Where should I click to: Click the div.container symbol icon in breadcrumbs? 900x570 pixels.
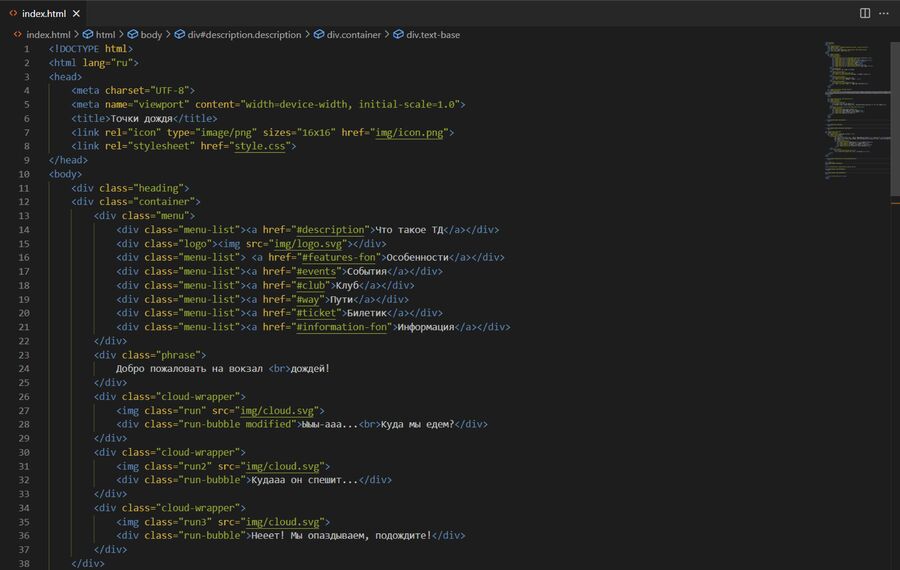click(x=319, y=34)
